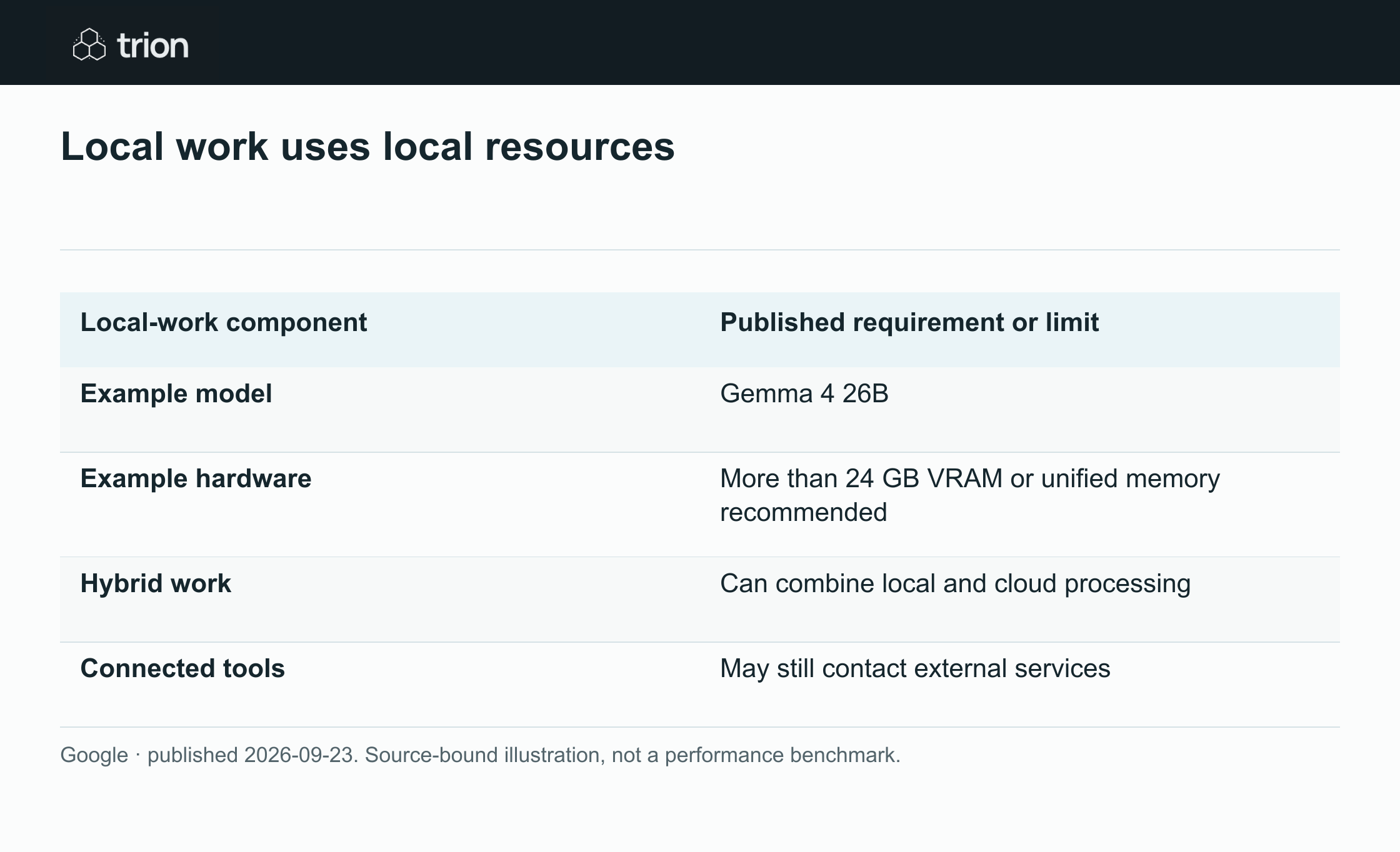Select the 'Hybrid work' row label

(x=156, y=583)
